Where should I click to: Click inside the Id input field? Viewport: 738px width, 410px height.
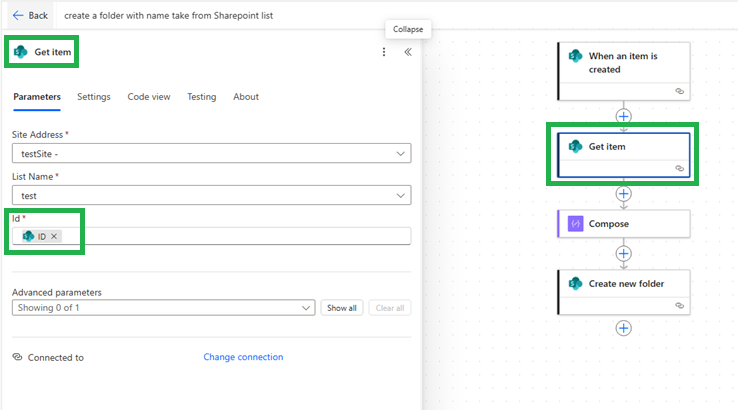(x=211, y=236)
